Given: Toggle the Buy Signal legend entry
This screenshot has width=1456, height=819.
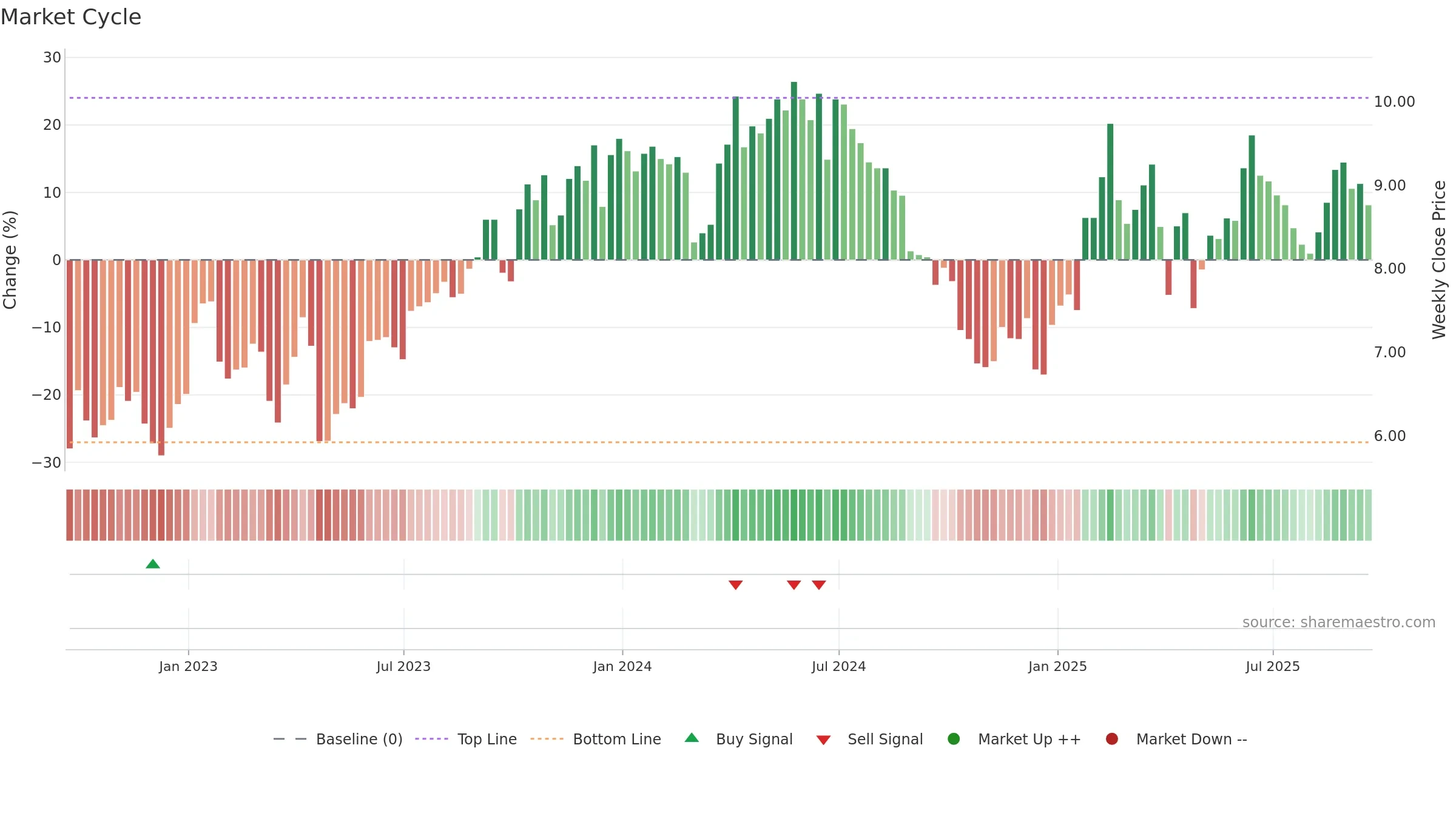Looking at the screenshot, I should coord(738,739).
